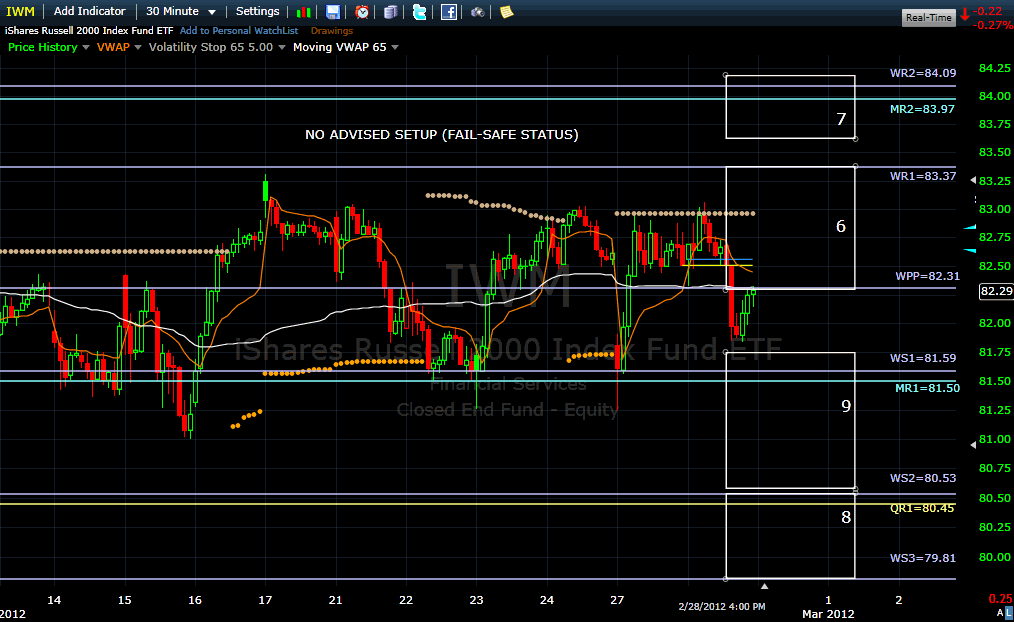Click Add Indicator in the toolbar
The image size is (1014, 622).
[89, 11]
